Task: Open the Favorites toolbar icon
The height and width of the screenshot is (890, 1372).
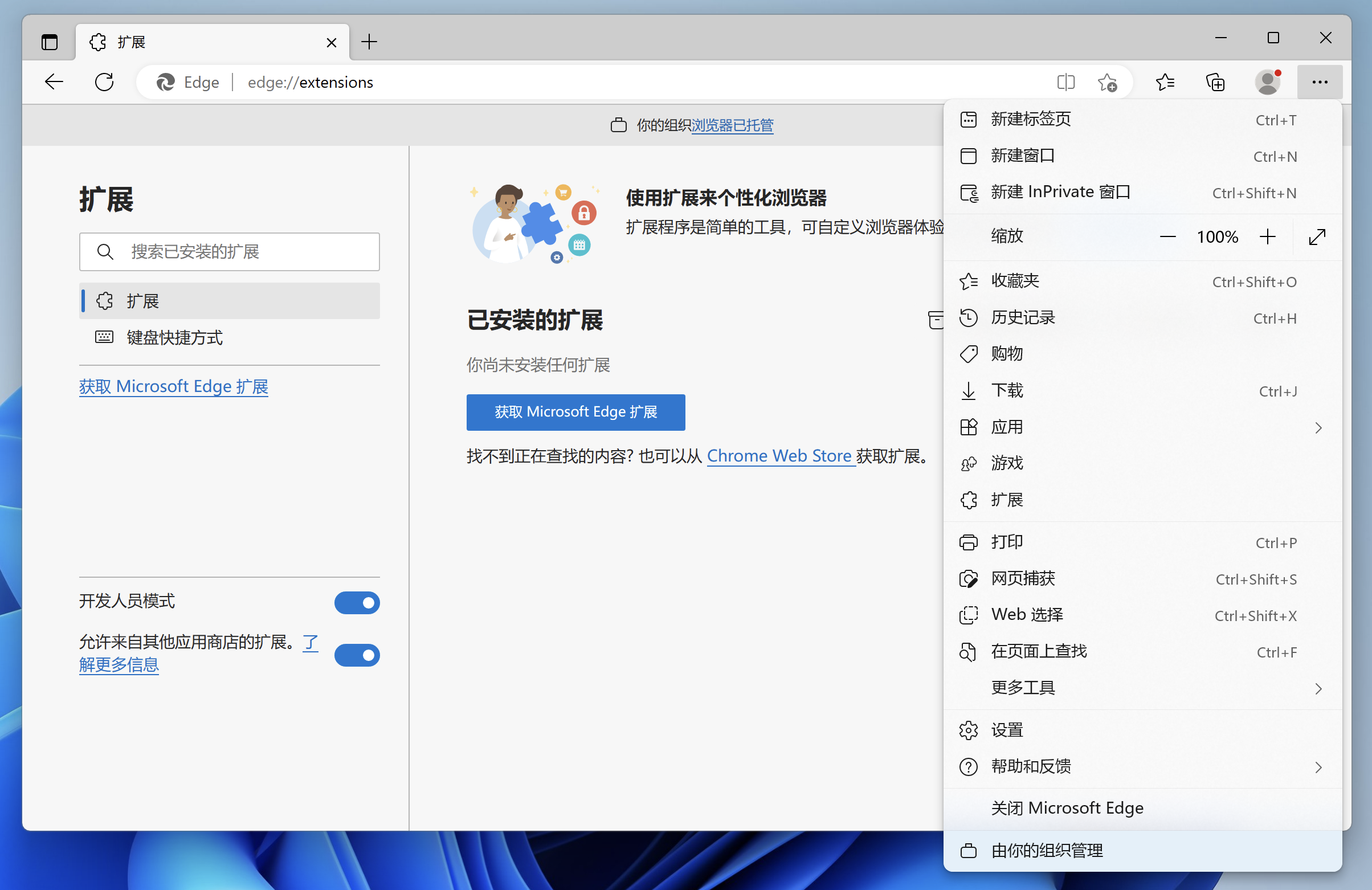Action: pyautogui.click(x=1165, y=83)
